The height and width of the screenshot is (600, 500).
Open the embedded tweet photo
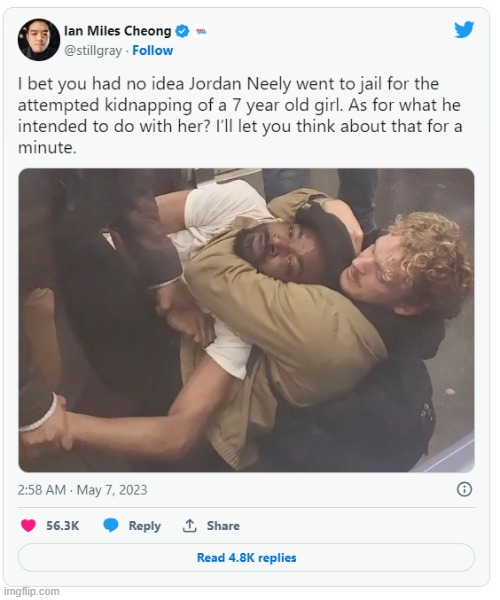pos(246,320)
